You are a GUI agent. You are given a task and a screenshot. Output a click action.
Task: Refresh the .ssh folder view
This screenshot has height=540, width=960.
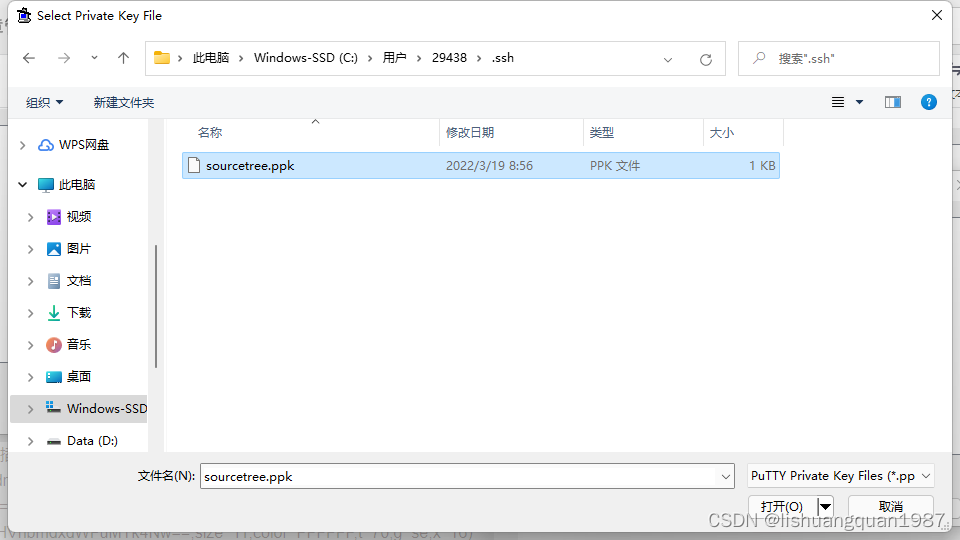706,59
